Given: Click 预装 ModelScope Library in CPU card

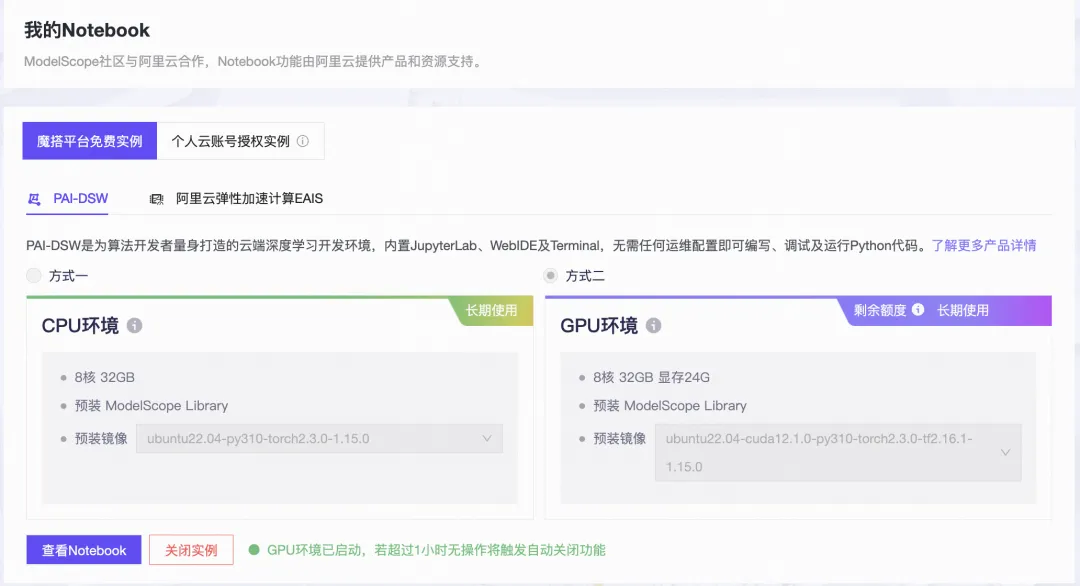Looking at the screenshot, I should [x=152, y=406].
